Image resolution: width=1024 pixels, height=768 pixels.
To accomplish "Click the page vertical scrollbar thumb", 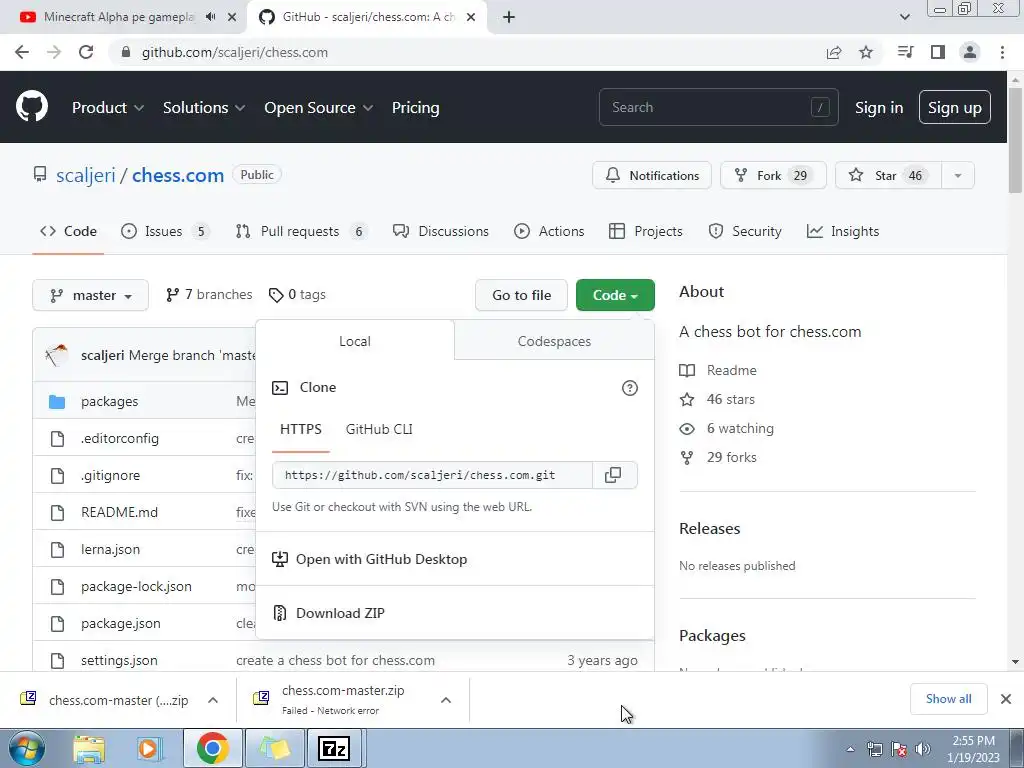I will [1016, 140].
